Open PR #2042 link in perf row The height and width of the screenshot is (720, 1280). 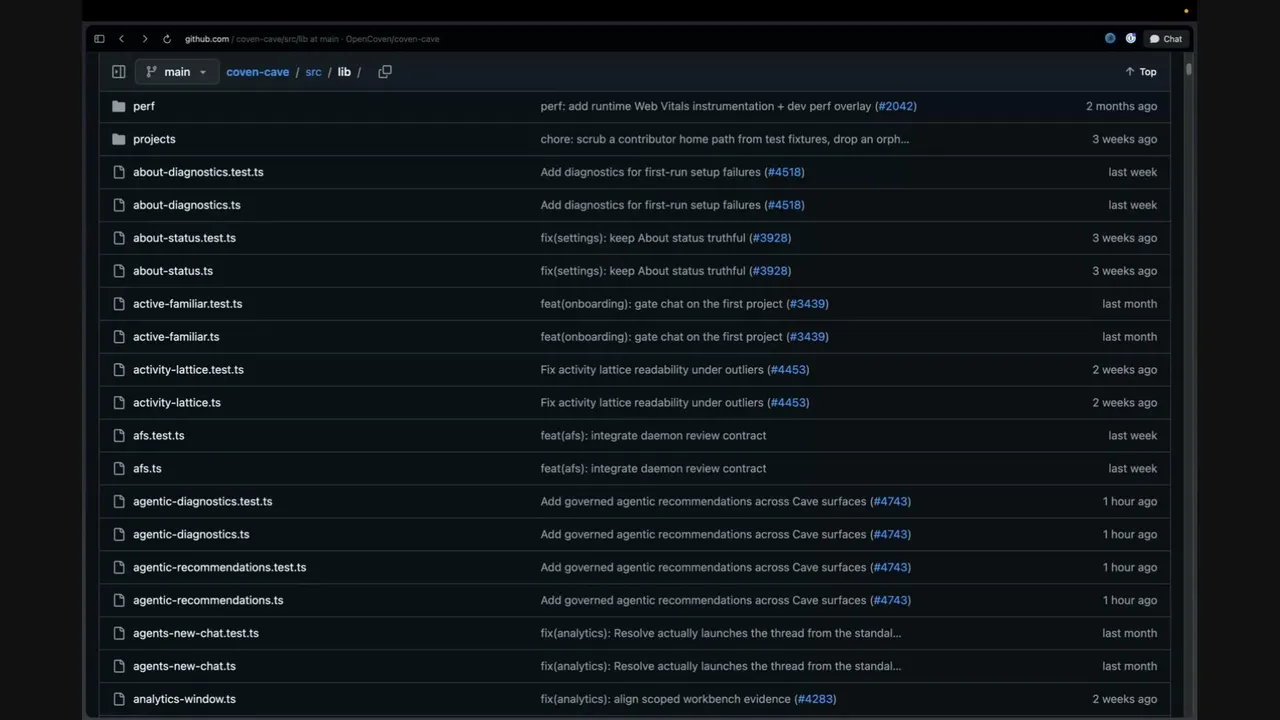pyautogui.click(x=895, y=106)
